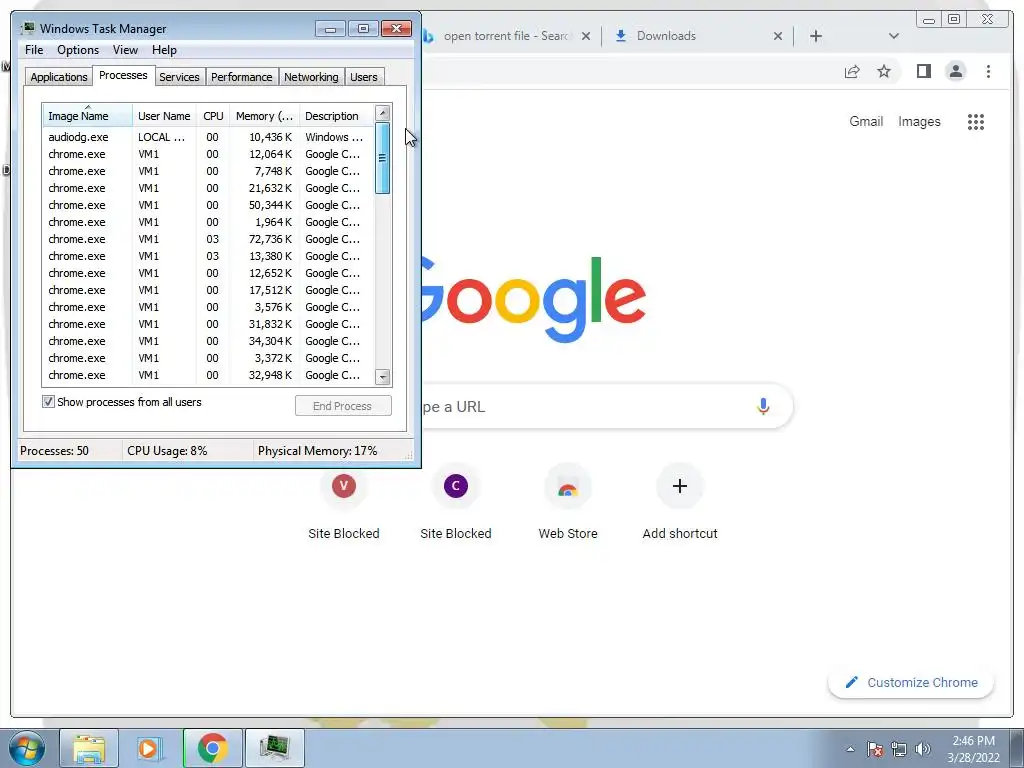The height and width of the screenshot is (768, 1024).
Task: Open Windows Media Player taskbar icon
Action: 150,748
